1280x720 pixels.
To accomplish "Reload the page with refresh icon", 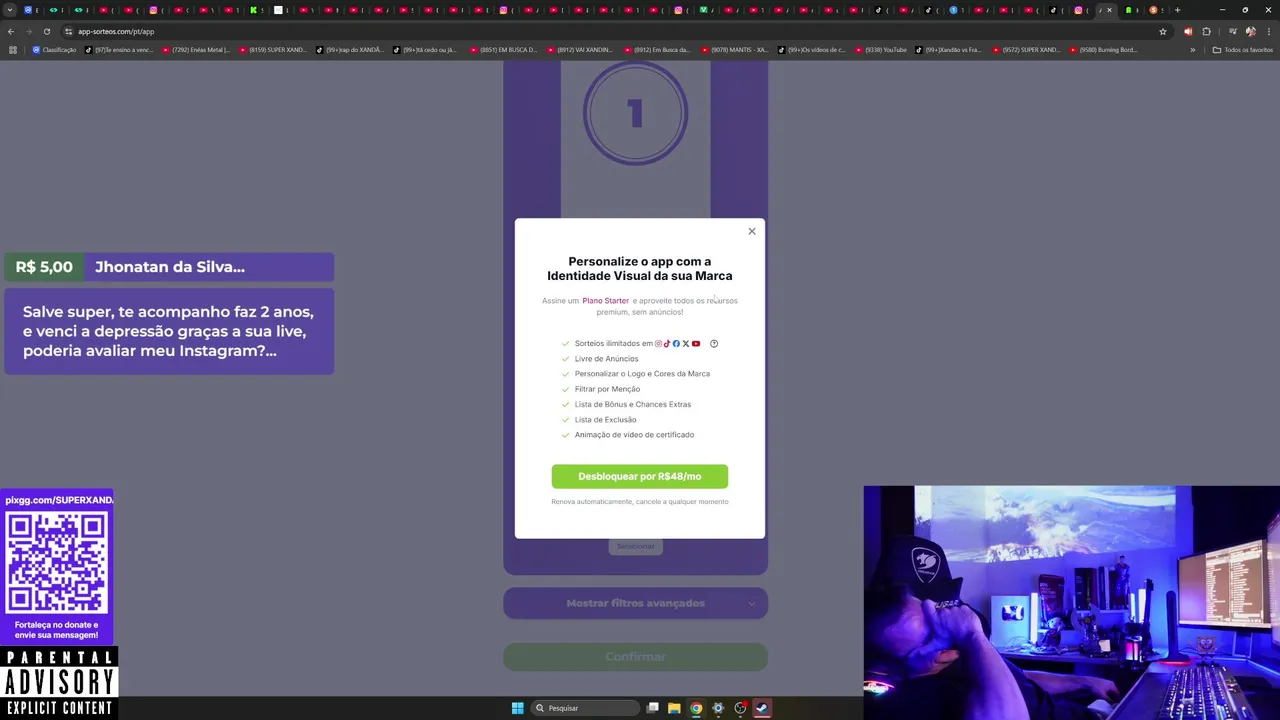I will 46,31.
